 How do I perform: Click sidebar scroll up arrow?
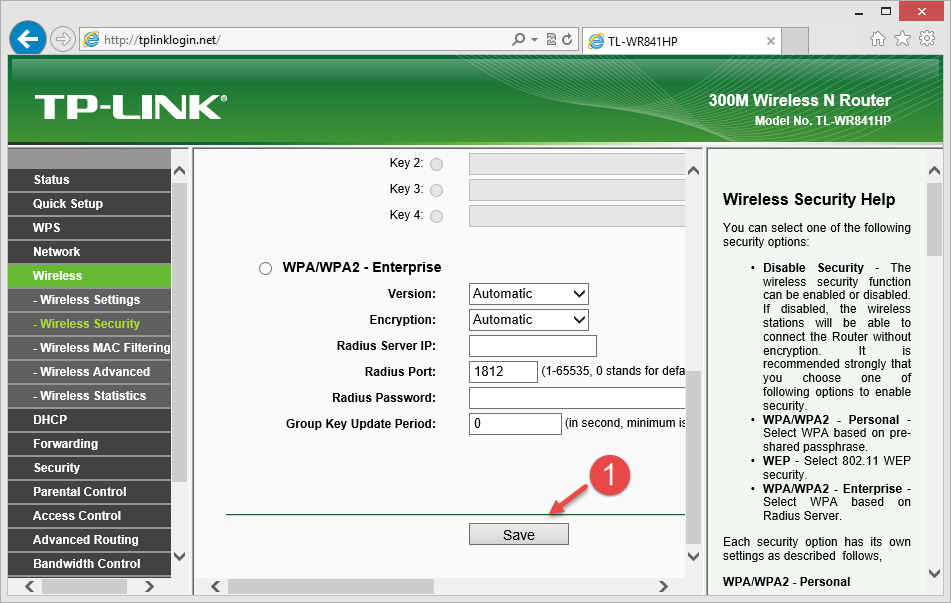click(180, 171)
